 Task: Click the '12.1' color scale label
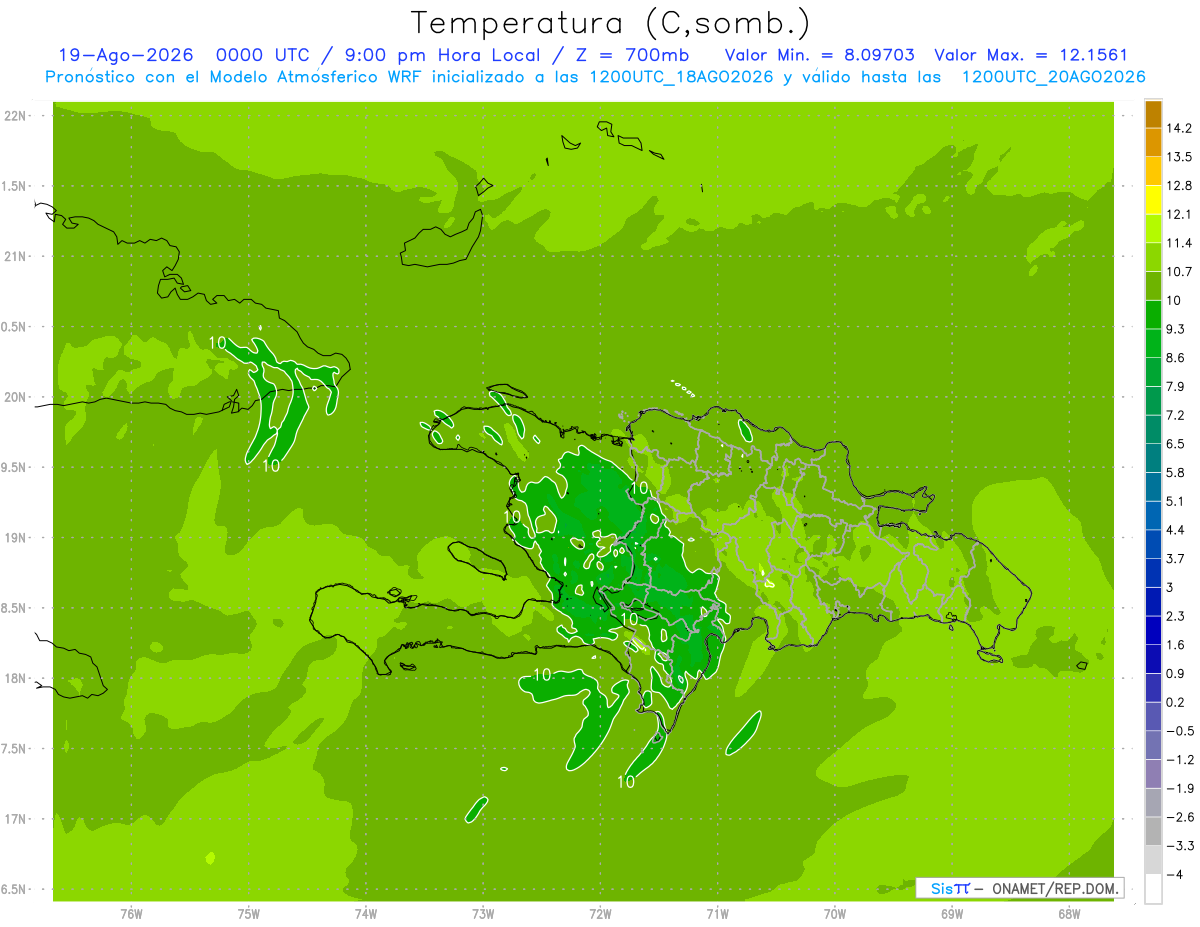point(1179,214)
